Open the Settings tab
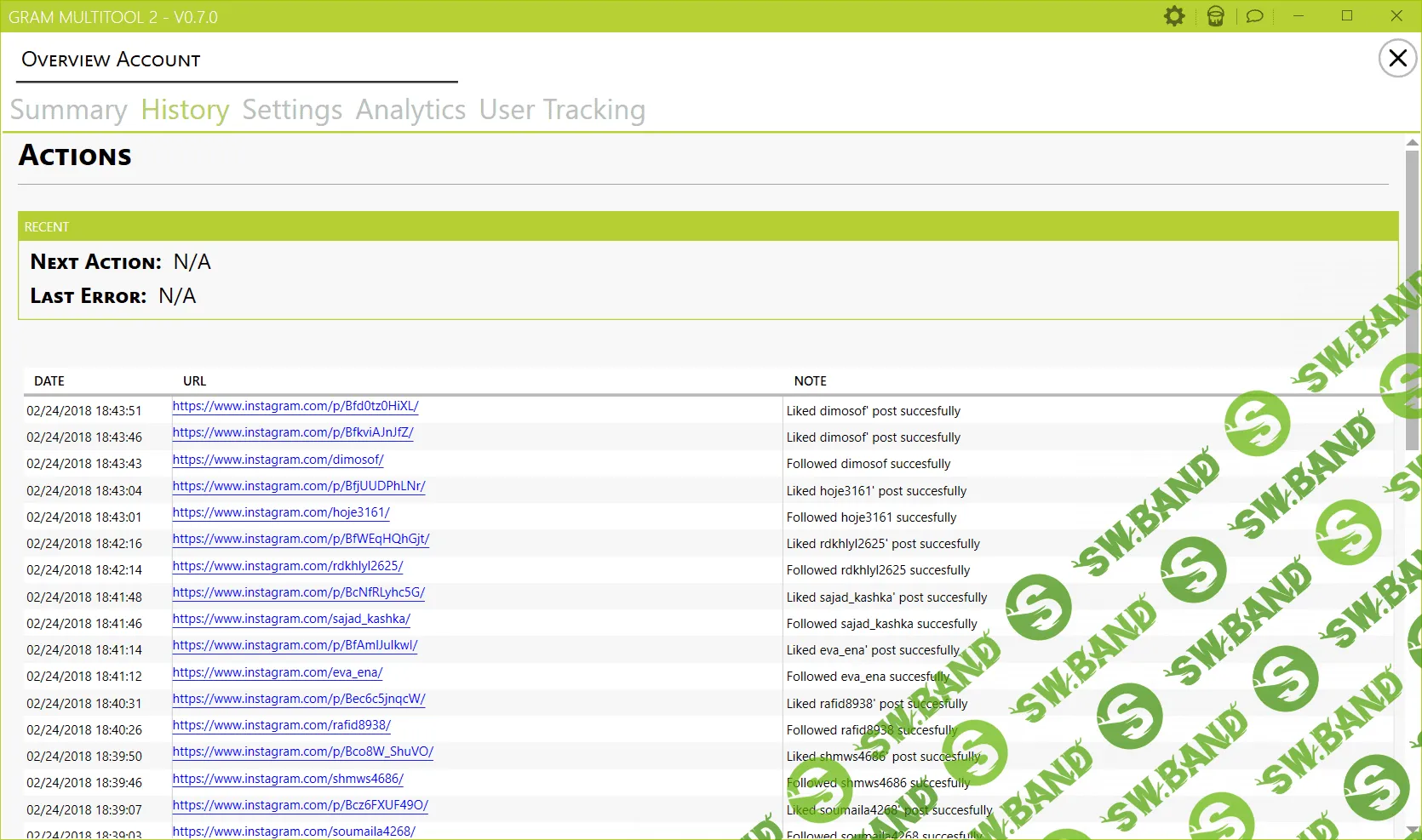The image size is (1422, 840). click(291, 110)
